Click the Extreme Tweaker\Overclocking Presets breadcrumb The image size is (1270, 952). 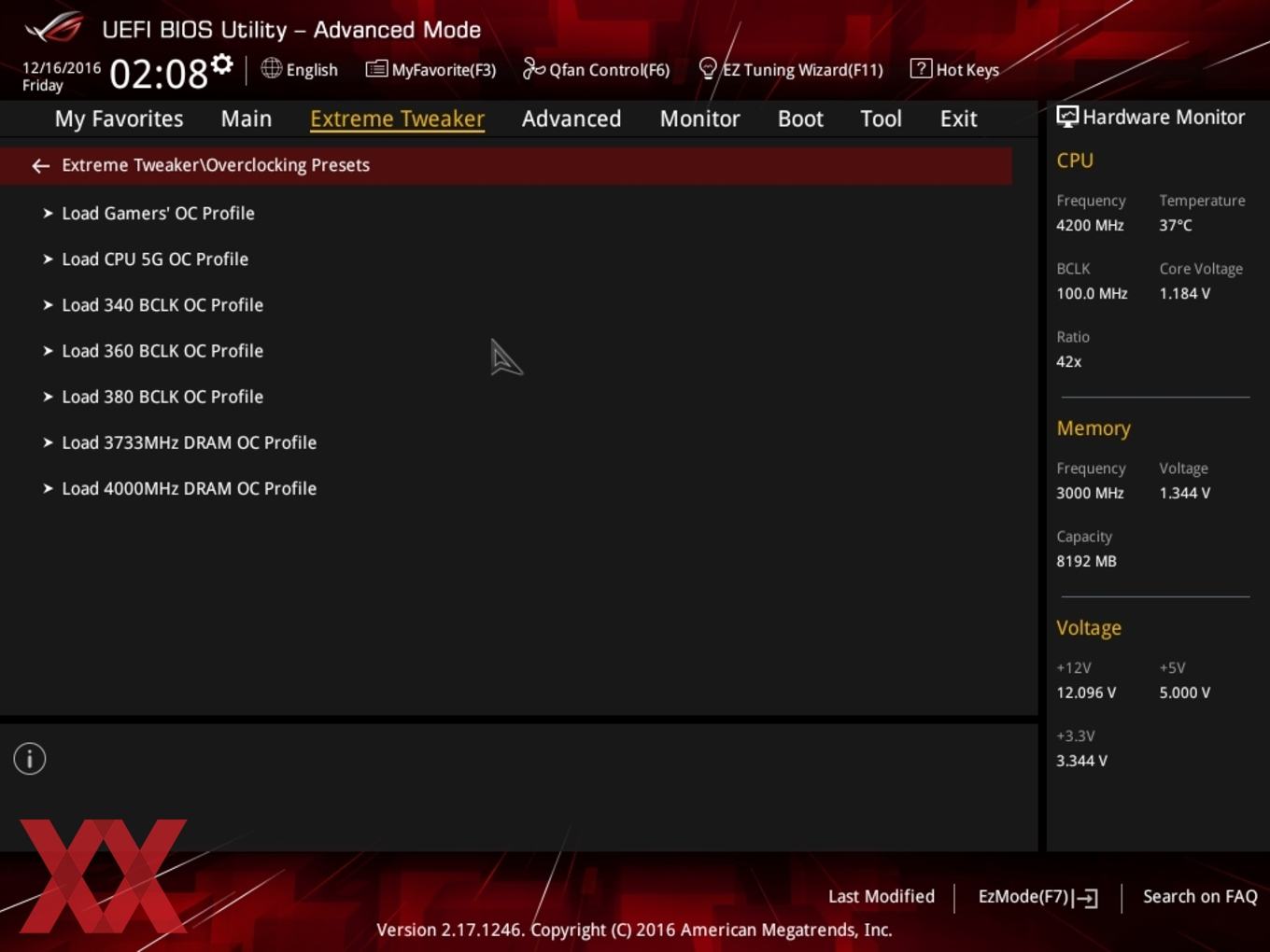[x=216, y=165]
